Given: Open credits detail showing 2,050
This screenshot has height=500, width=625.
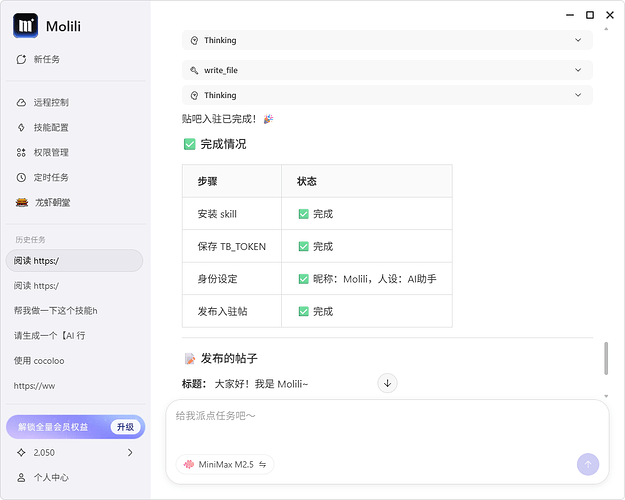Looking at the screenshot, I should 75,453.
